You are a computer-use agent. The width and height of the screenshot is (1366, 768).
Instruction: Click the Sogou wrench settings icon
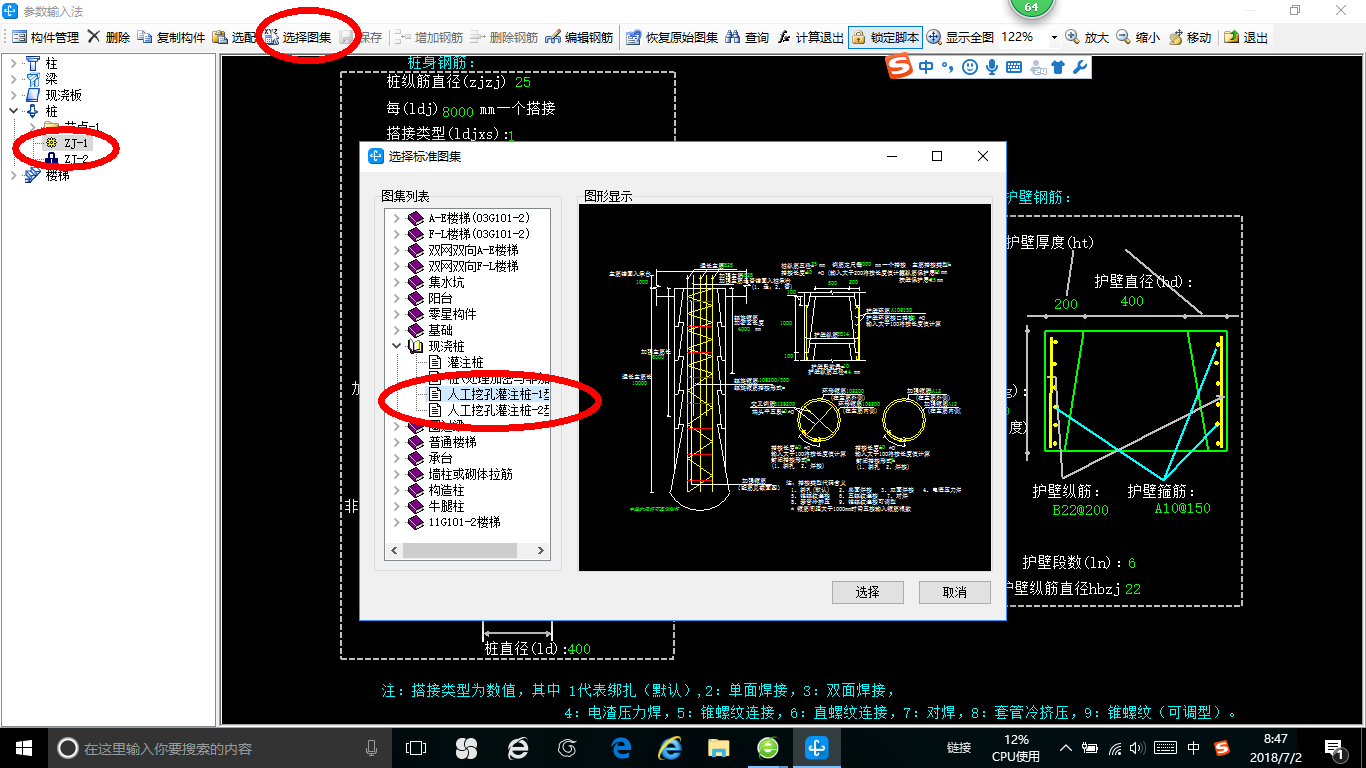(1079, 67)
